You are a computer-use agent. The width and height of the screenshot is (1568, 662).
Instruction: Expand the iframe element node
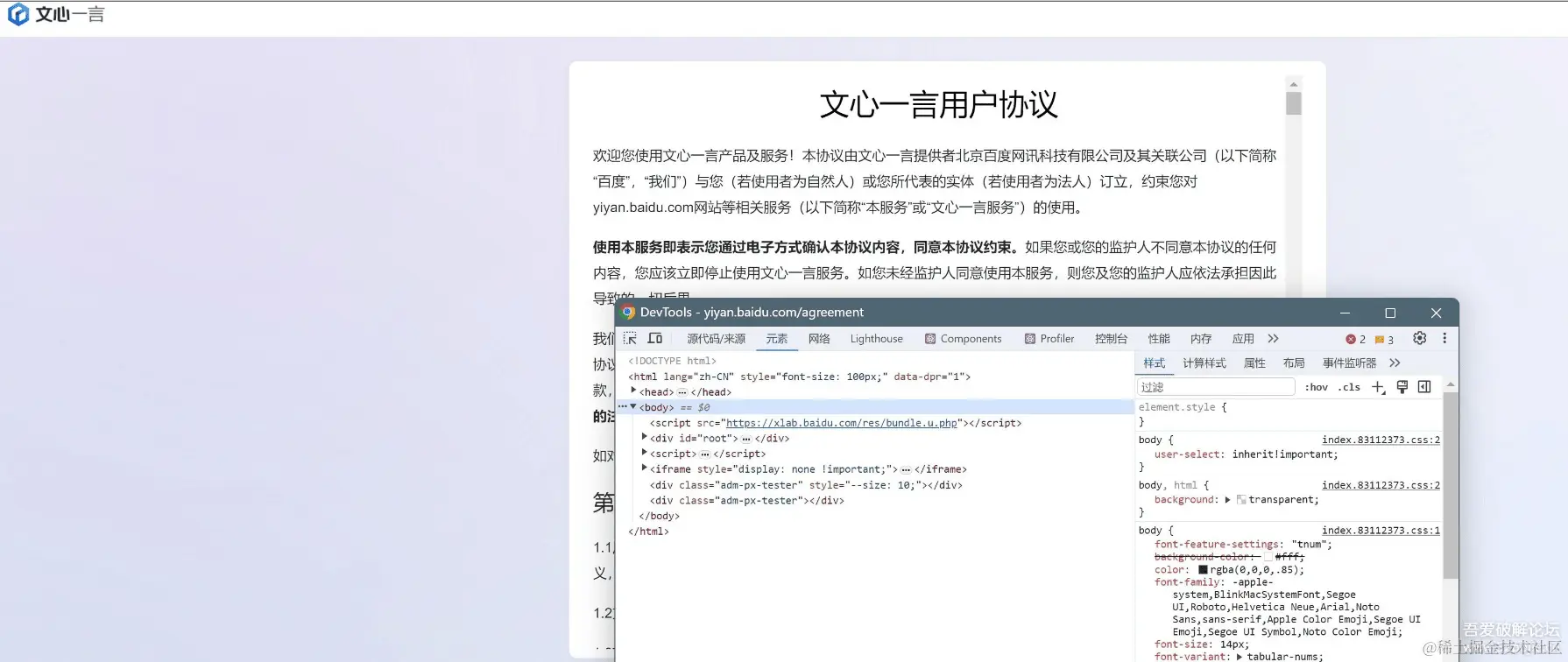[x=645, y=468]
